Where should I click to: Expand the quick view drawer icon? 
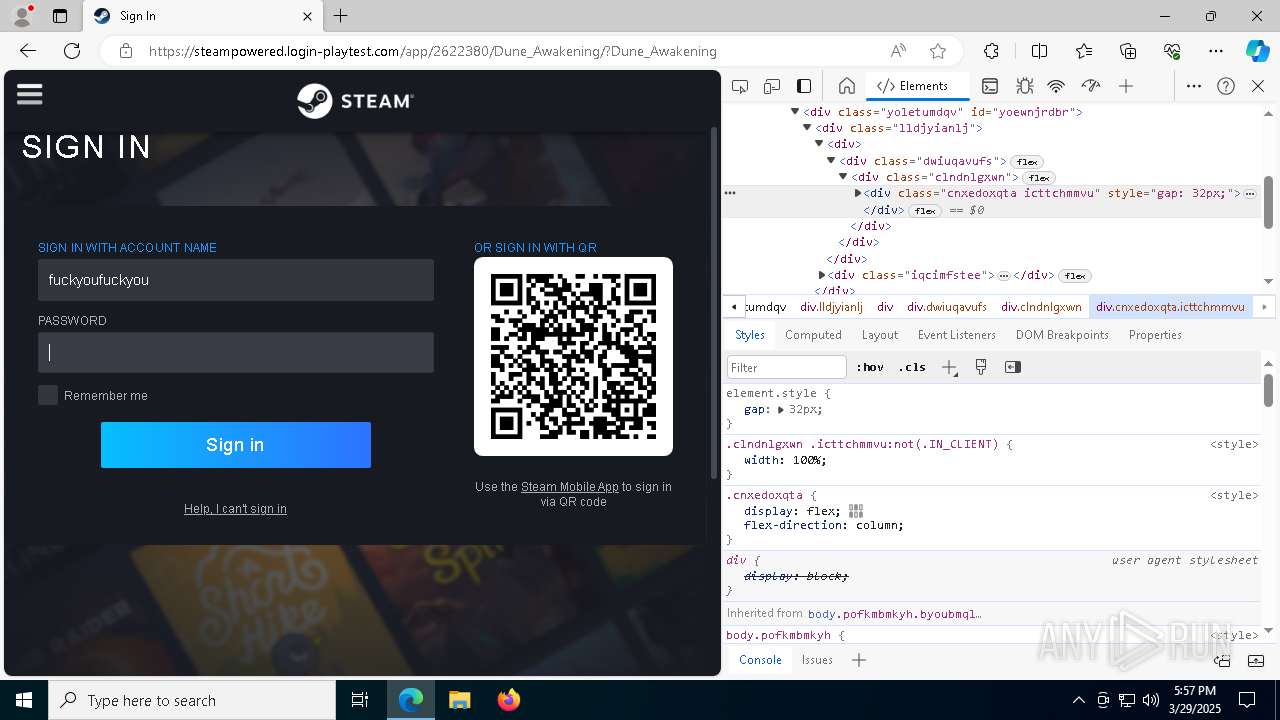pos(1256,660)
